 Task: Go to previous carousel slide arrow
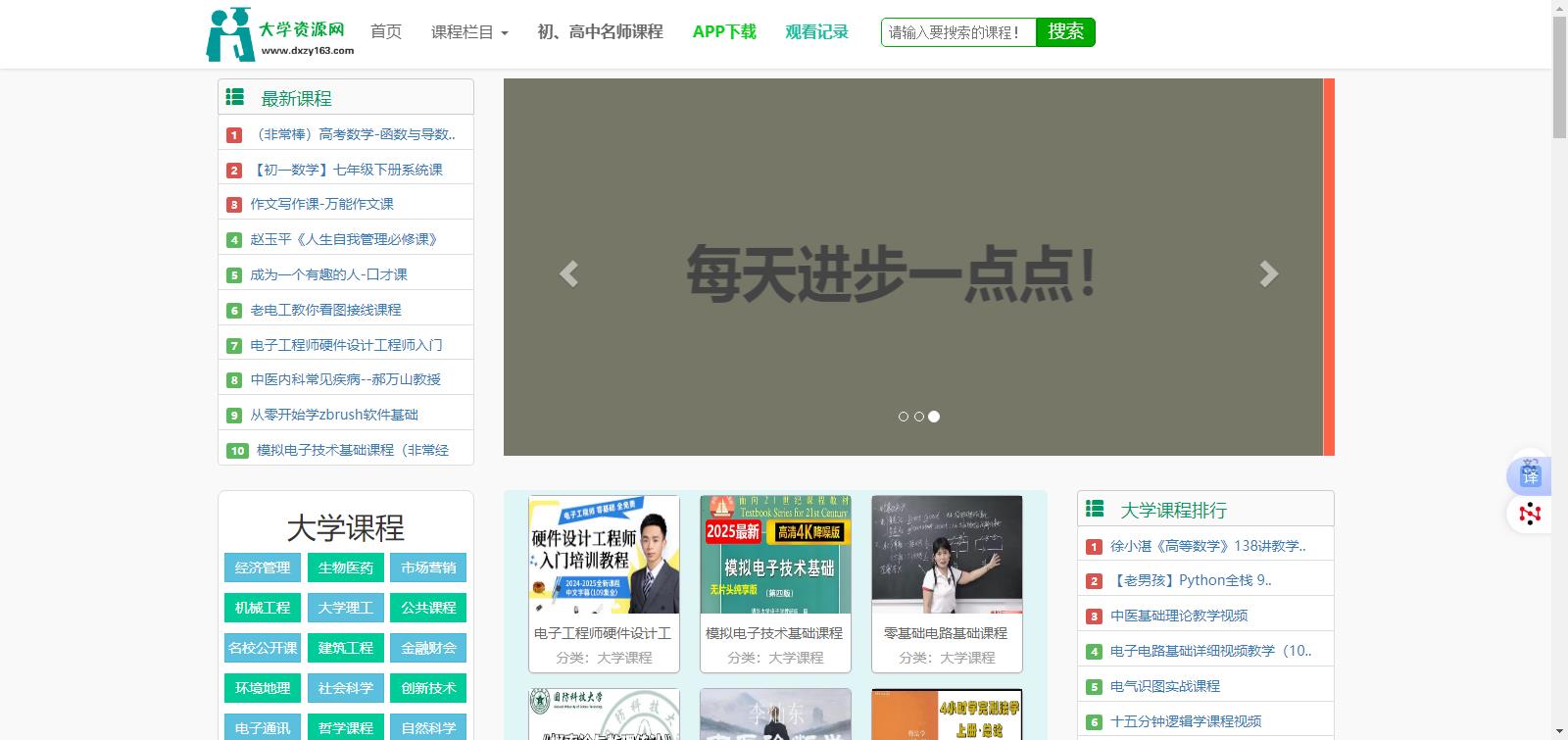[x=568, y=273]
